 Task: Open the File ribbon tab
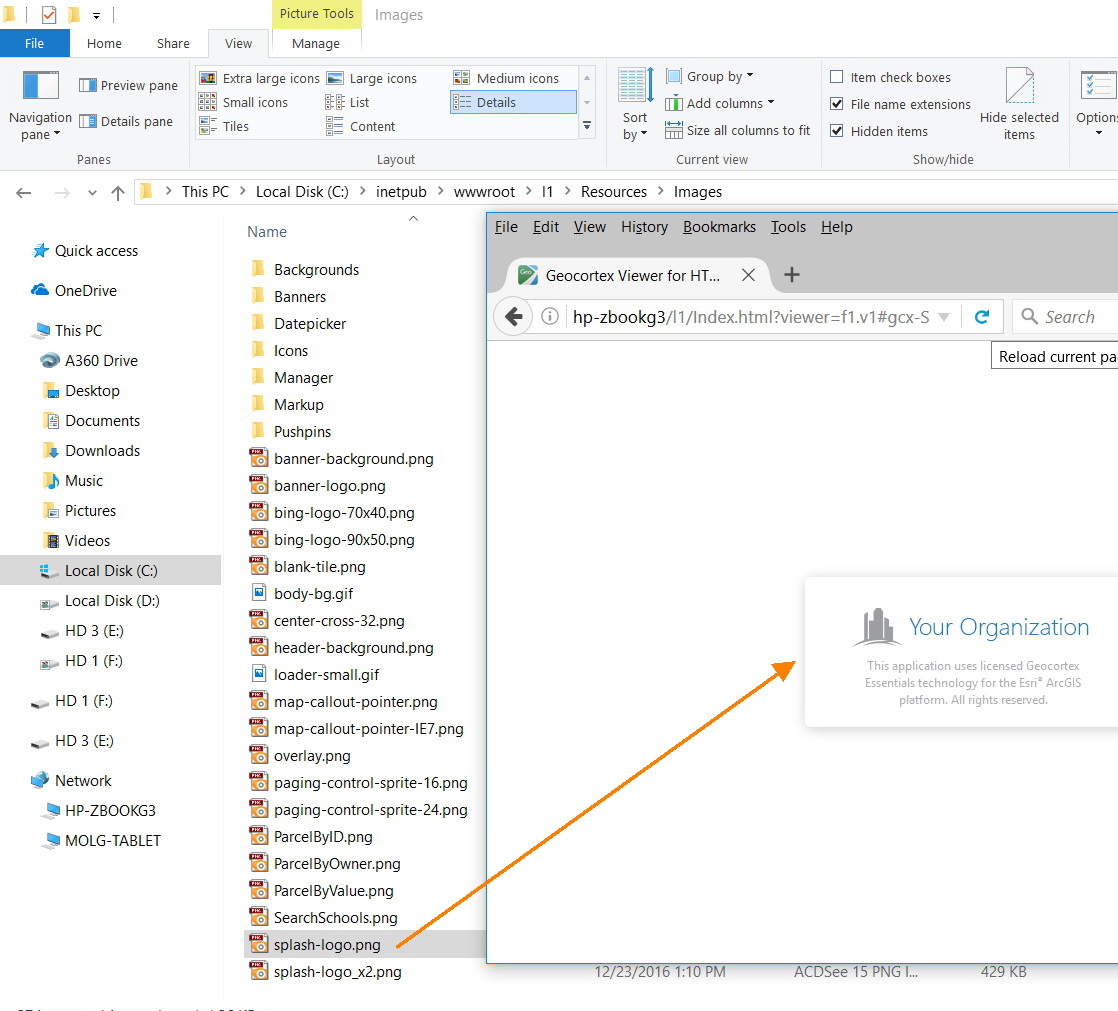click(34, 43)
